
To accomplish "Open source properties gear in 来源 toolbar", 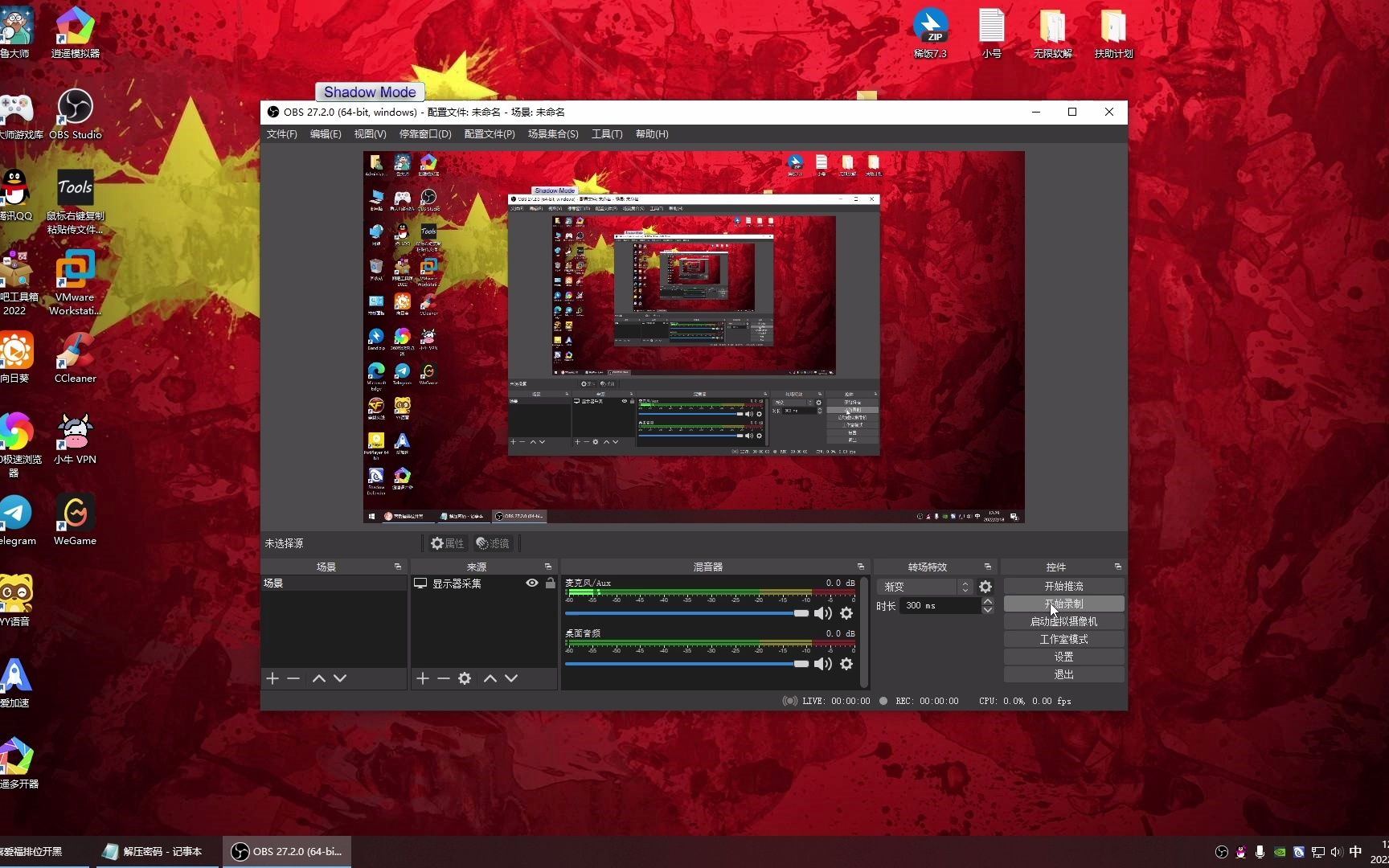I will pyautogui.click(x=465, y=678).
